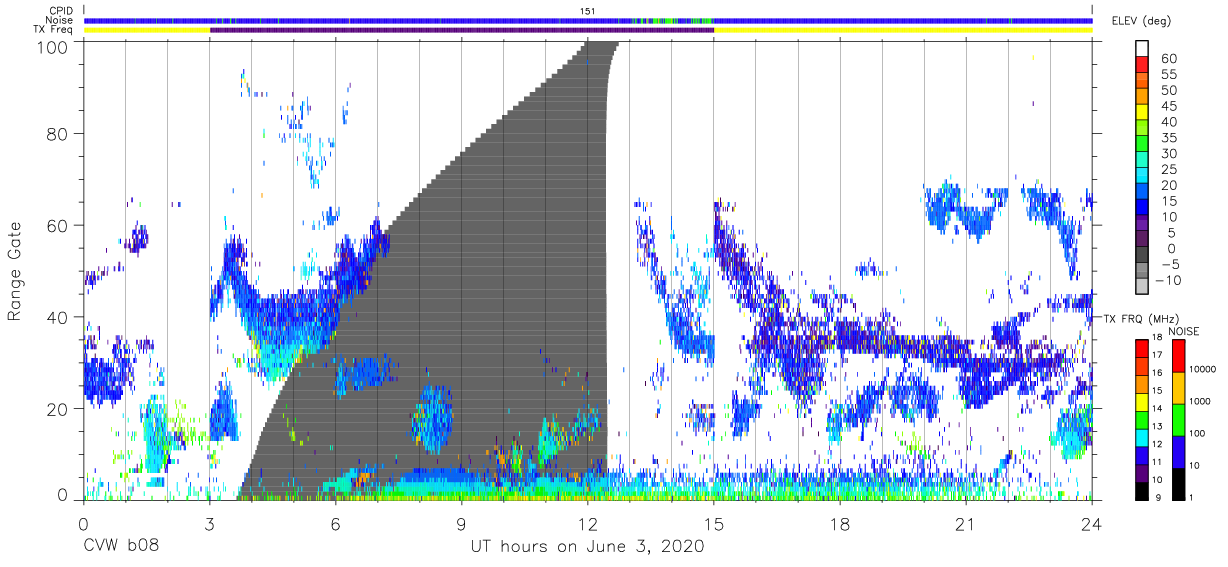Click ELEV legend value 30

1169,154
